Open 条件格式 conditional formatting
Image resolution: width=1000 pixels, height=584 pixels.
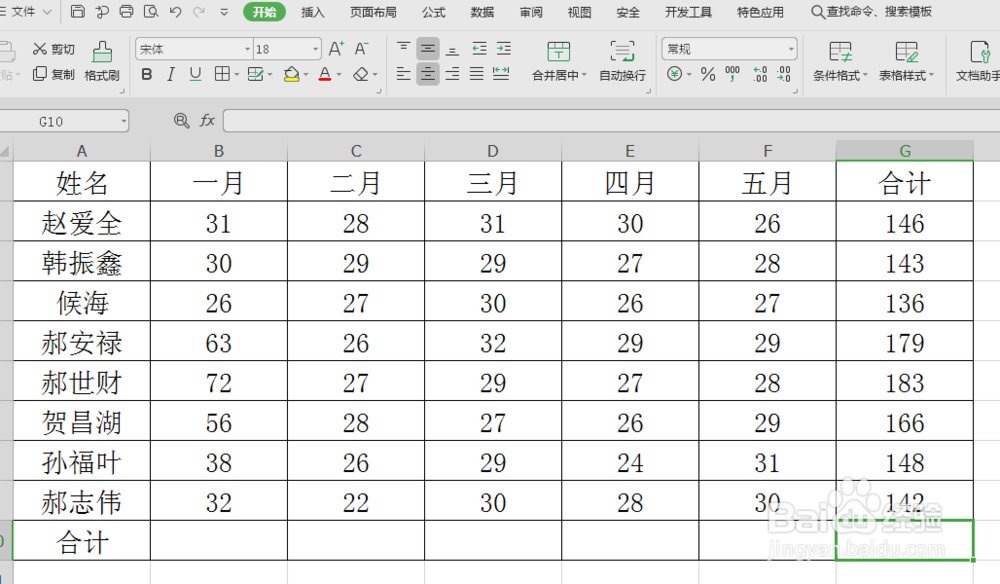(841, 62)
